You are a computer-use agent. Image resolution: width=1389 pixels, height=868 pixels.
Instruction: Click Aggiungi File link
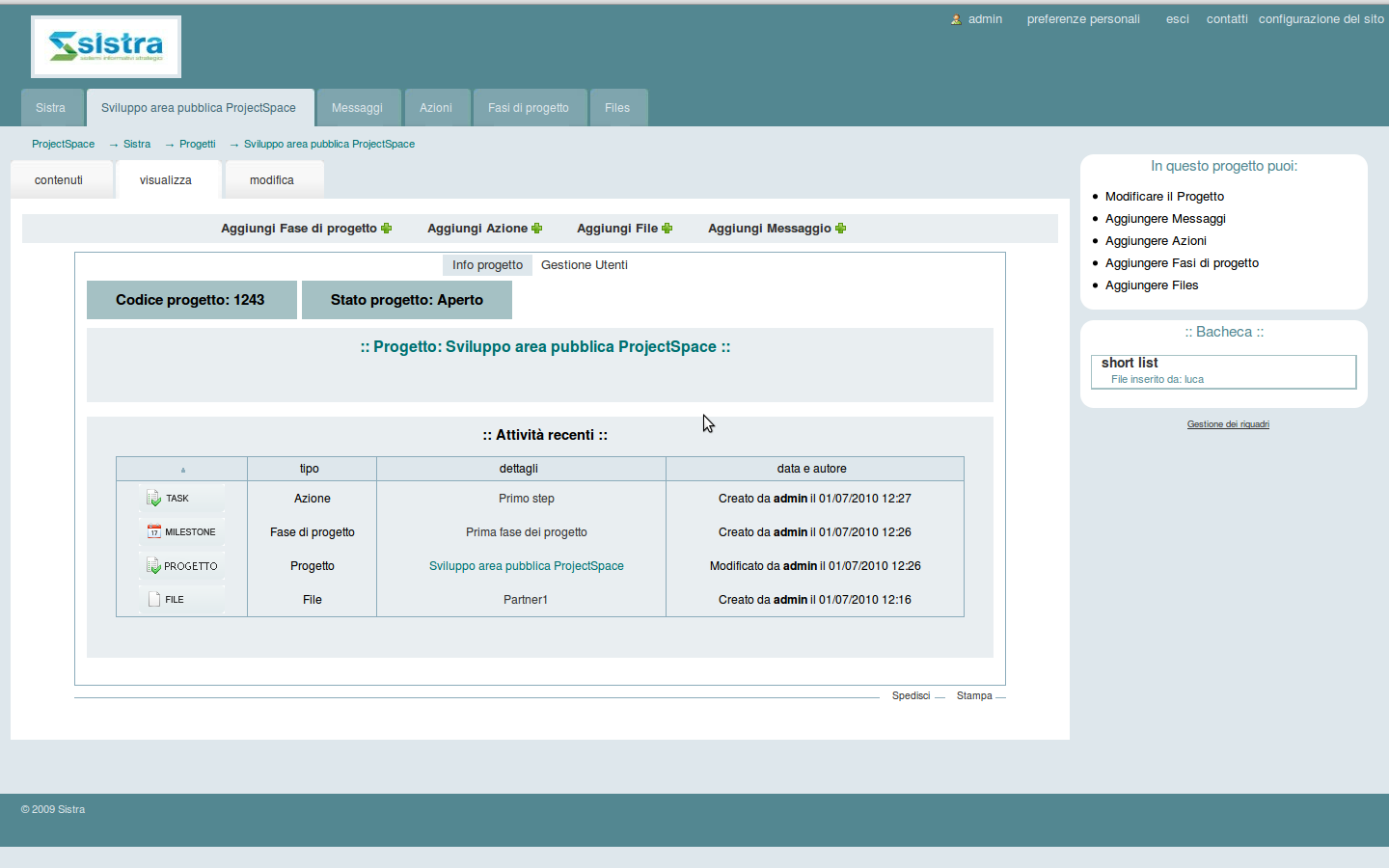point(617,229)
